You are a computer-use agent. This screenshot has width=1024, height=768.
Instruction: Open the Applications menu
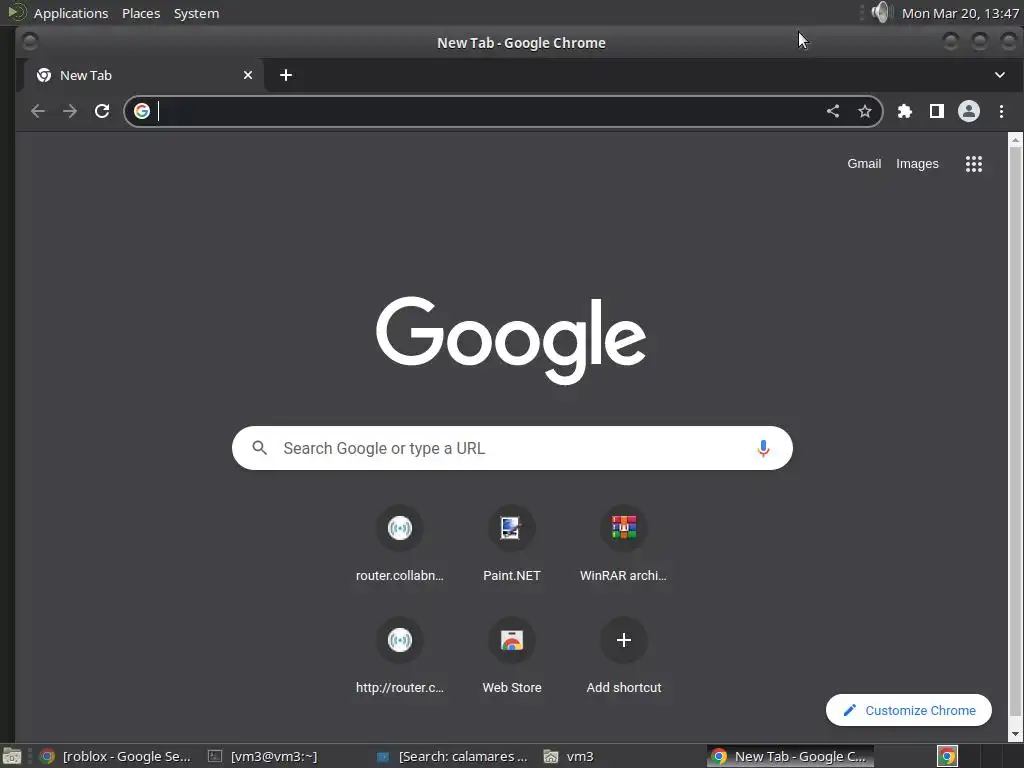click(71, 13)
